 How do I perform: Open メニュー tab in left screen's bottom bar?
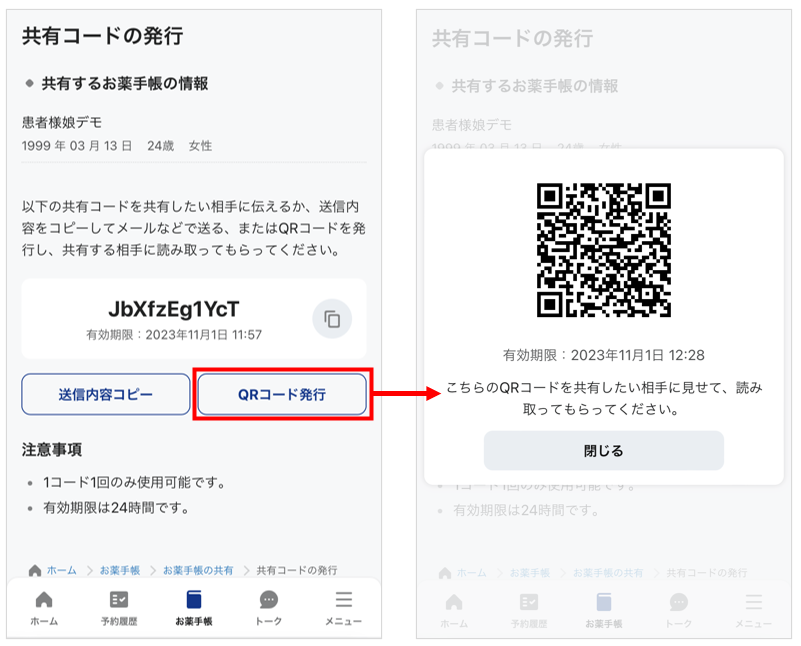click(x=344, y=608)
